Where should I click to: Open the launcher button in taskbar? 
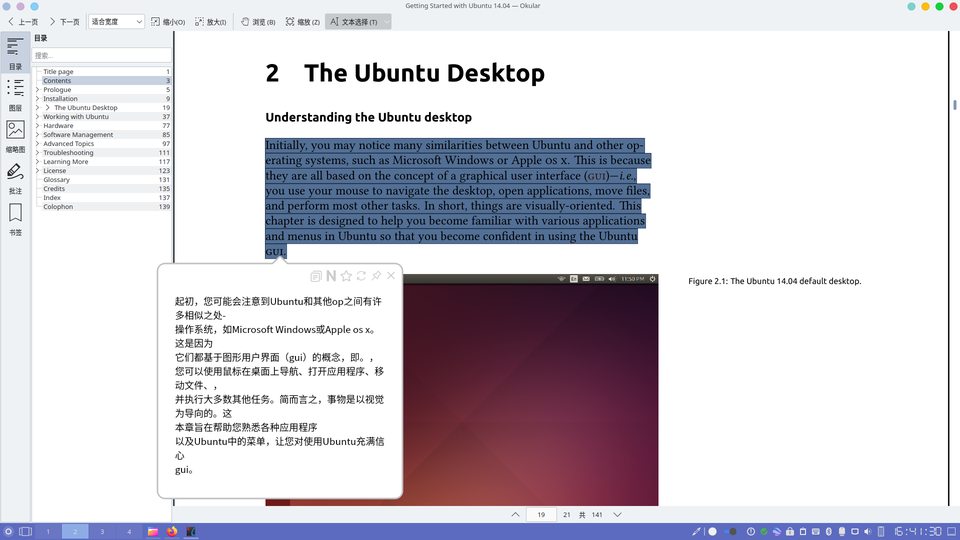9,531
